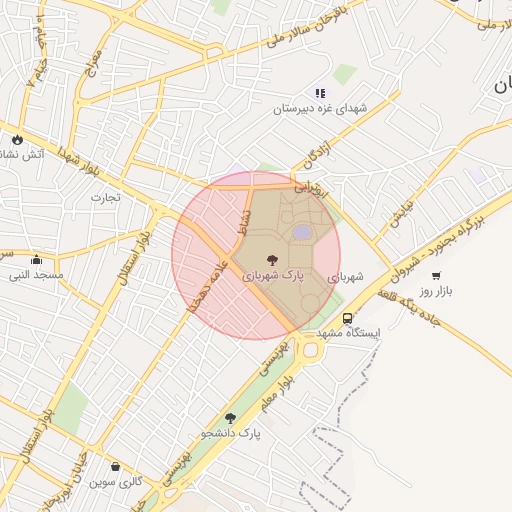Click the shopping bag icon at گالری سوین
This screenshot has height=512, width=512.
[115, 466]
